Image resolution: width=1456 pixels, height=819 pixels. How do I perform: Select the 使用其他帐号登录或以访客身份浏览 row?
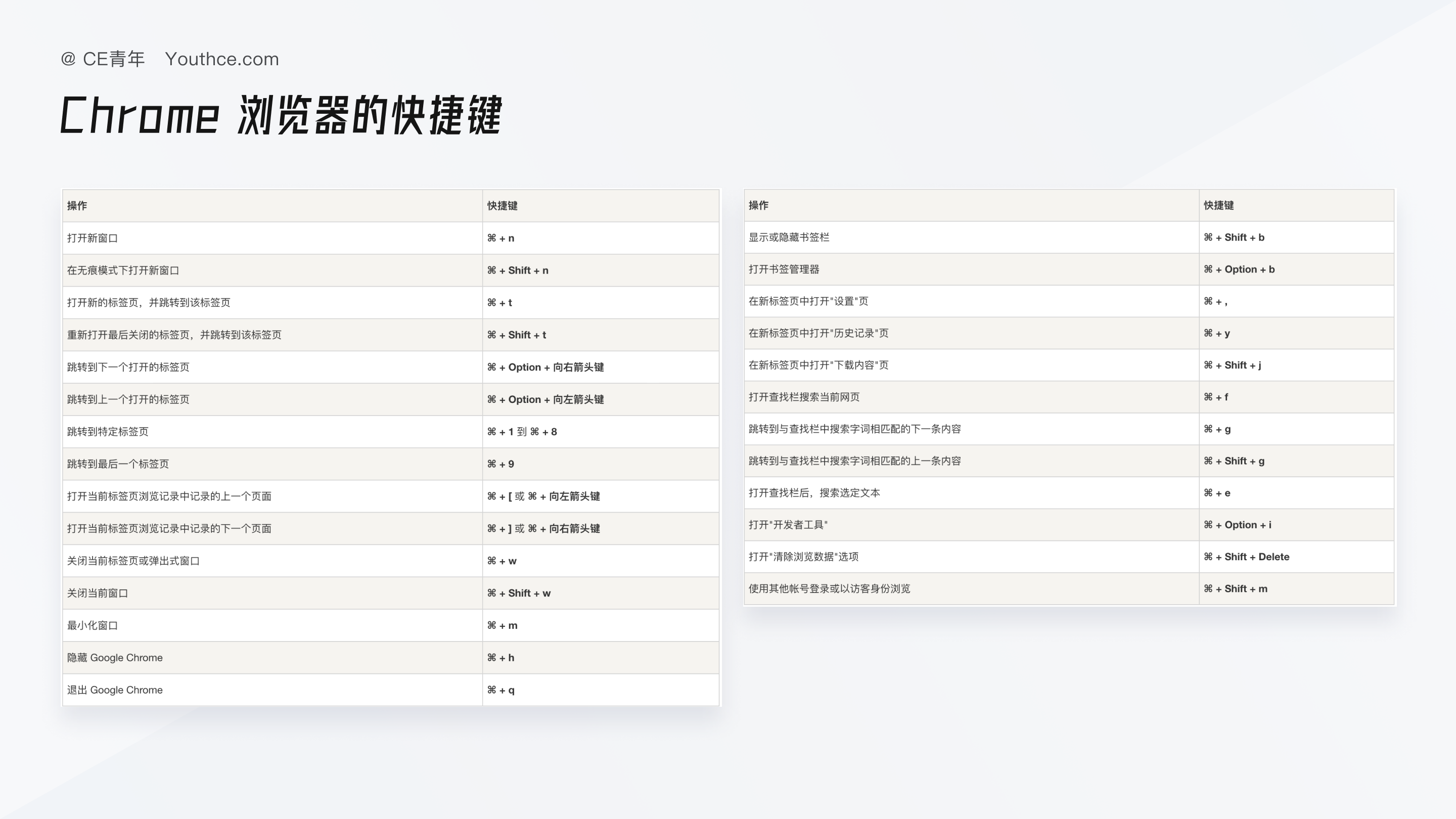(829, 588)
